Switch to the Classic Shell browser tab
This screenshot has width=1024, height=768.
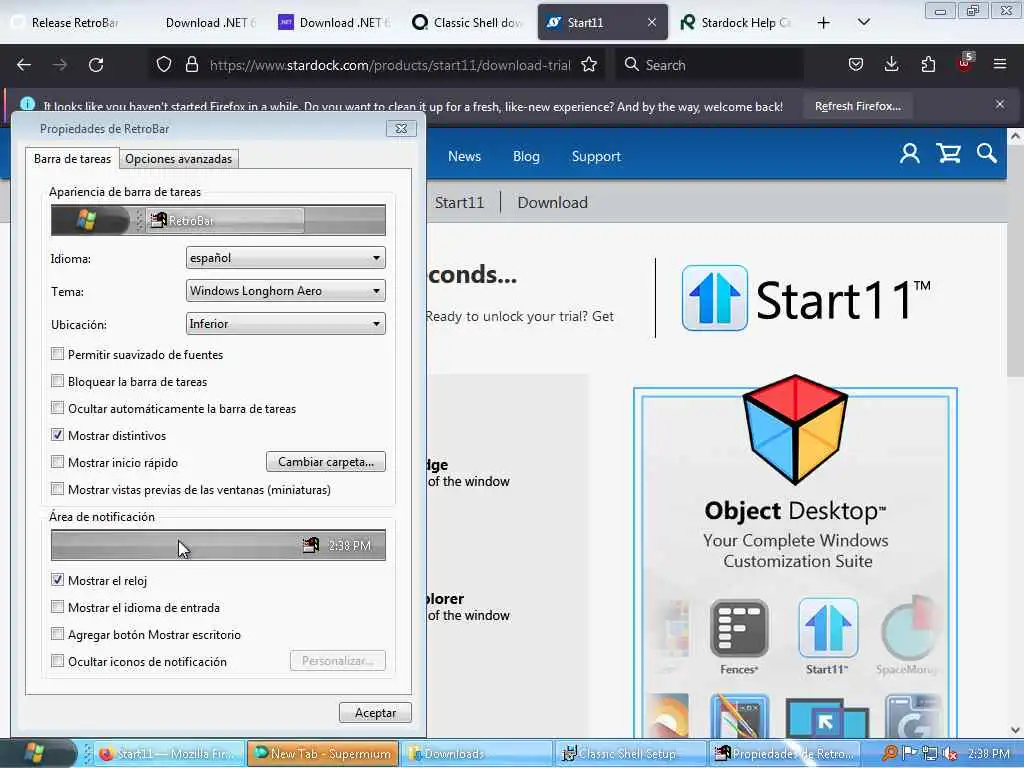tap(468, 23)
